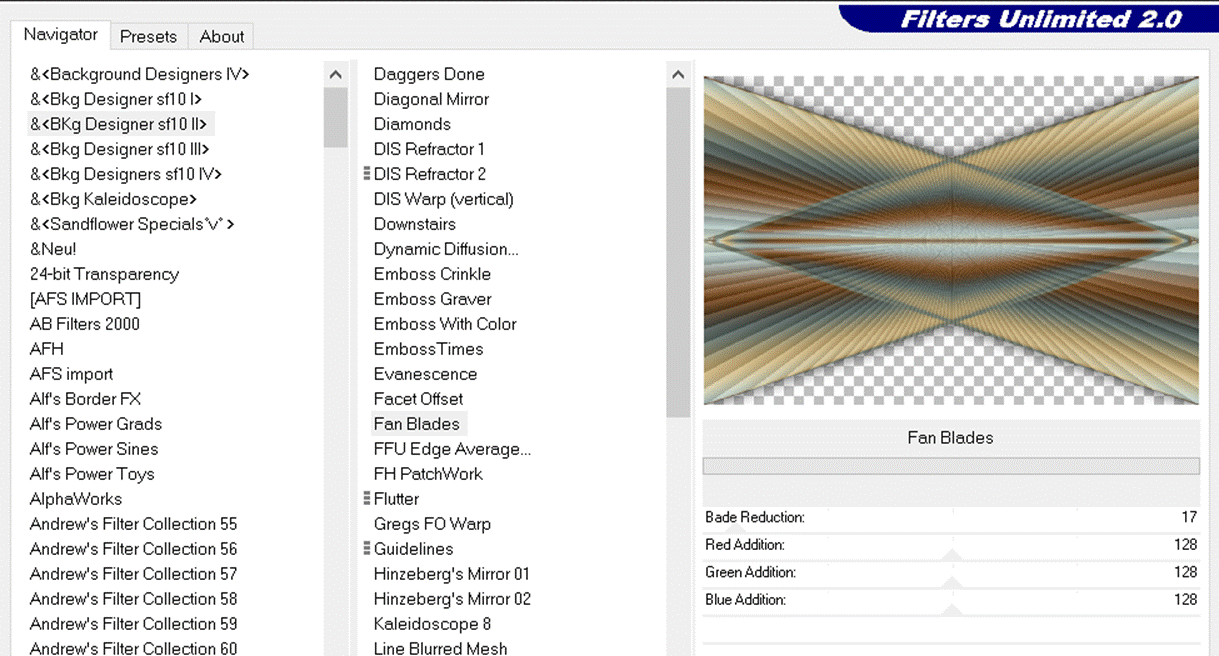1219x656 pixels.
Task: Choose Hinzeberg's Mirror 01 filter
Action: 451,574
